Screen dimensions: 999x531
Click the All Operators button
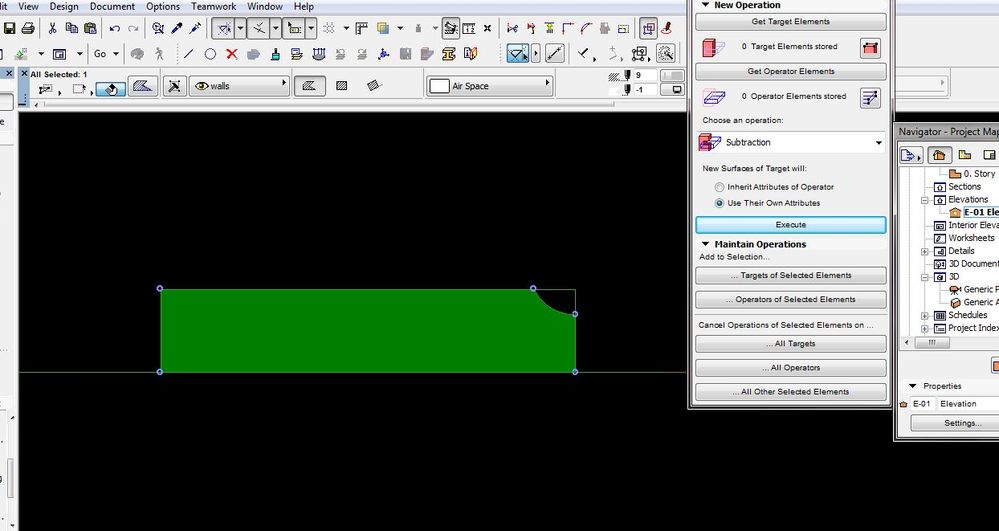tap(791, 368)
